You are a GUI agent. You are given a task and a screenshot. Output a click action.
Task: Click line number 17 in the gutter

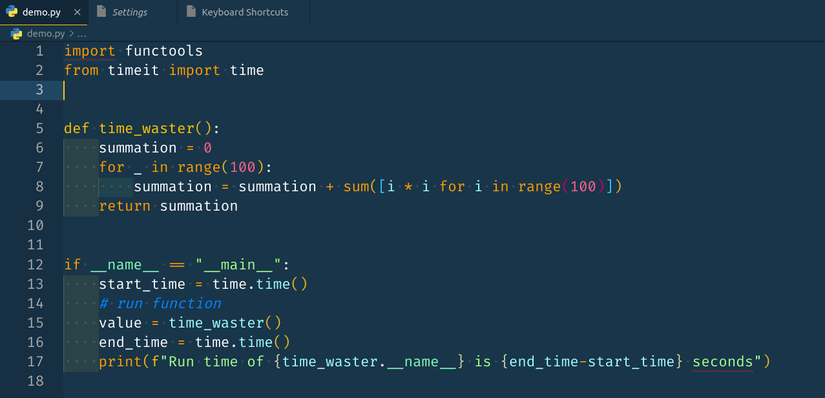[35, 362]
